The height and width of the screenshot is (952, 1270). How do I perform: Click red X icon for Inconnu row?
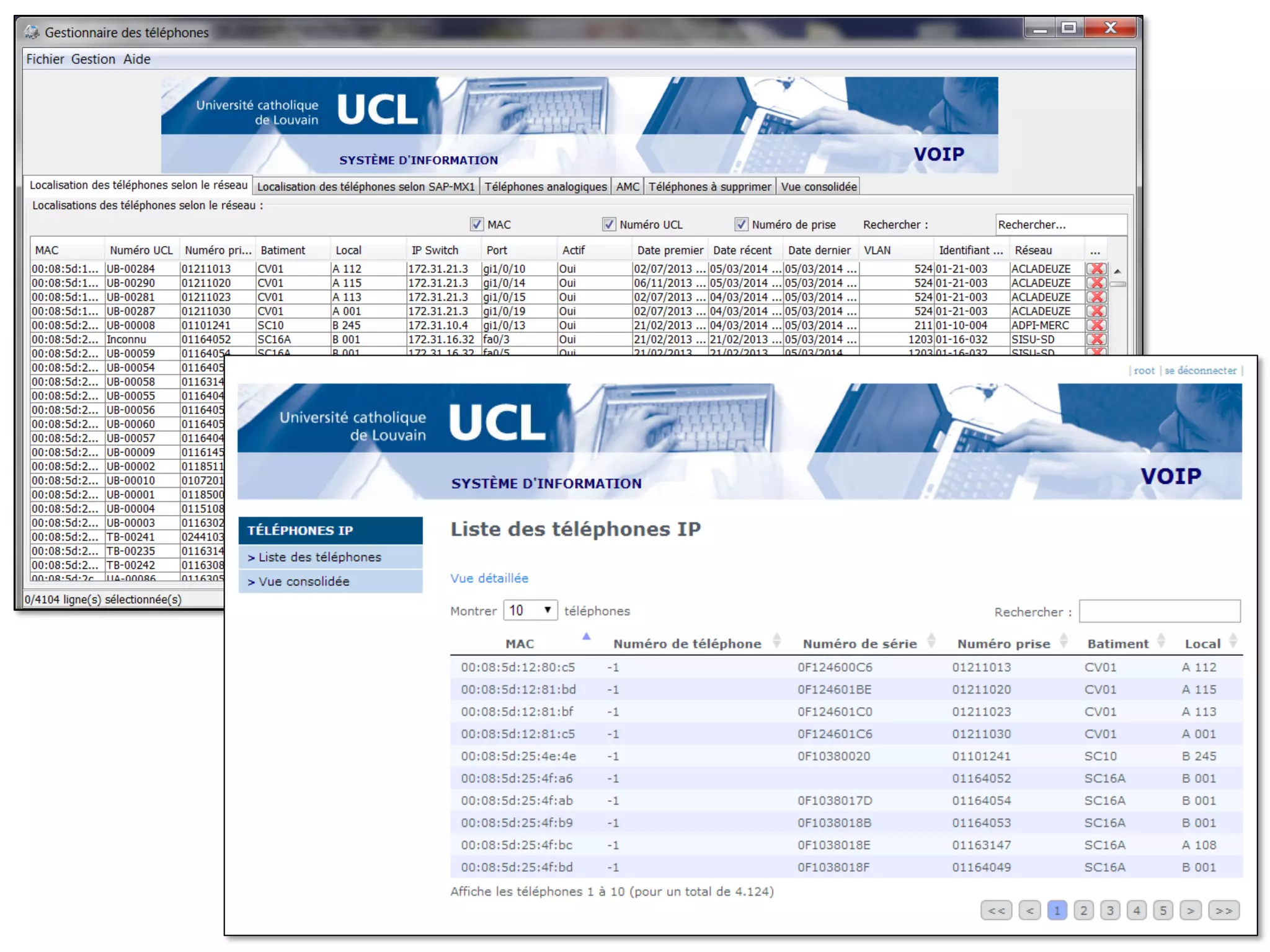[1096, 339]
